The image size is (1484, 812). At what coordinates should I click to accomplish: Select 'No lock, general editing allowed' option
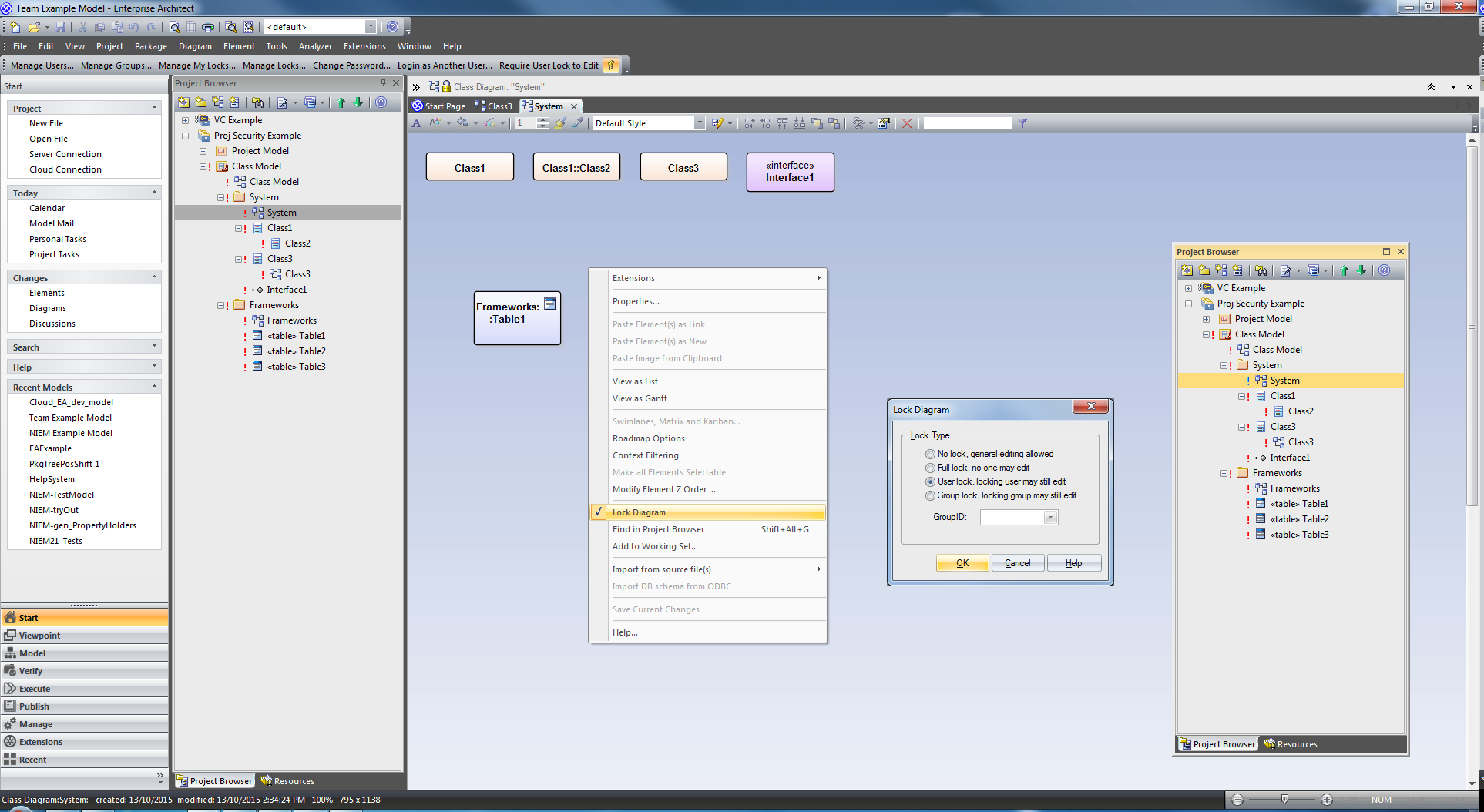[x=930, y=455]
